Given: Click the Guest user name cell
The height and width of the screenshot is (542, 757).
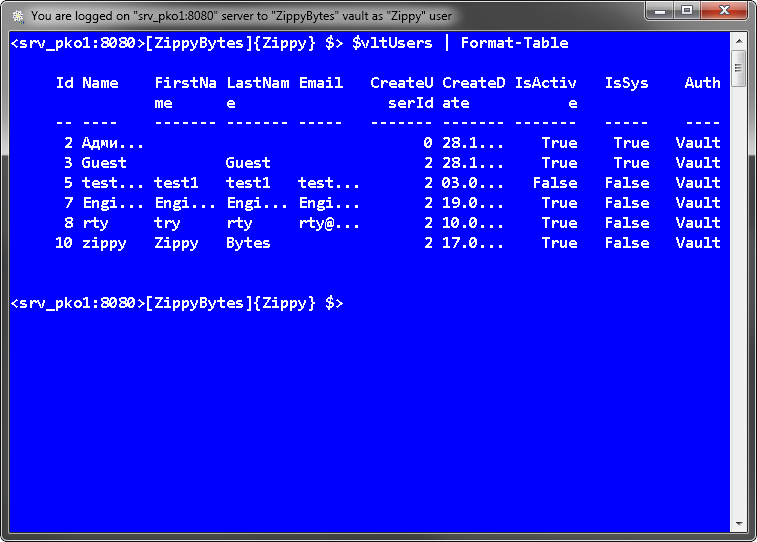Looking at the screenshot, I should [x=104, y=163].
